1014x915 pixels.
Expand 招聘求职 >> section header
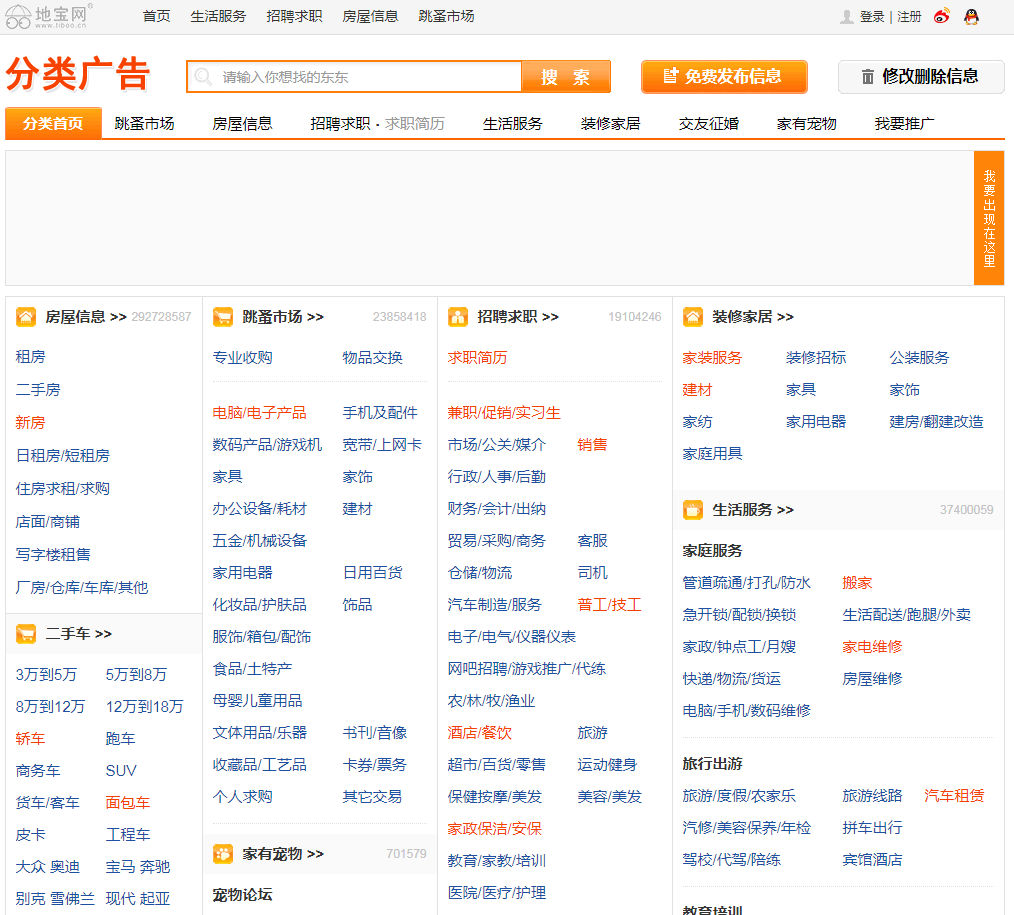click(517, 317)
